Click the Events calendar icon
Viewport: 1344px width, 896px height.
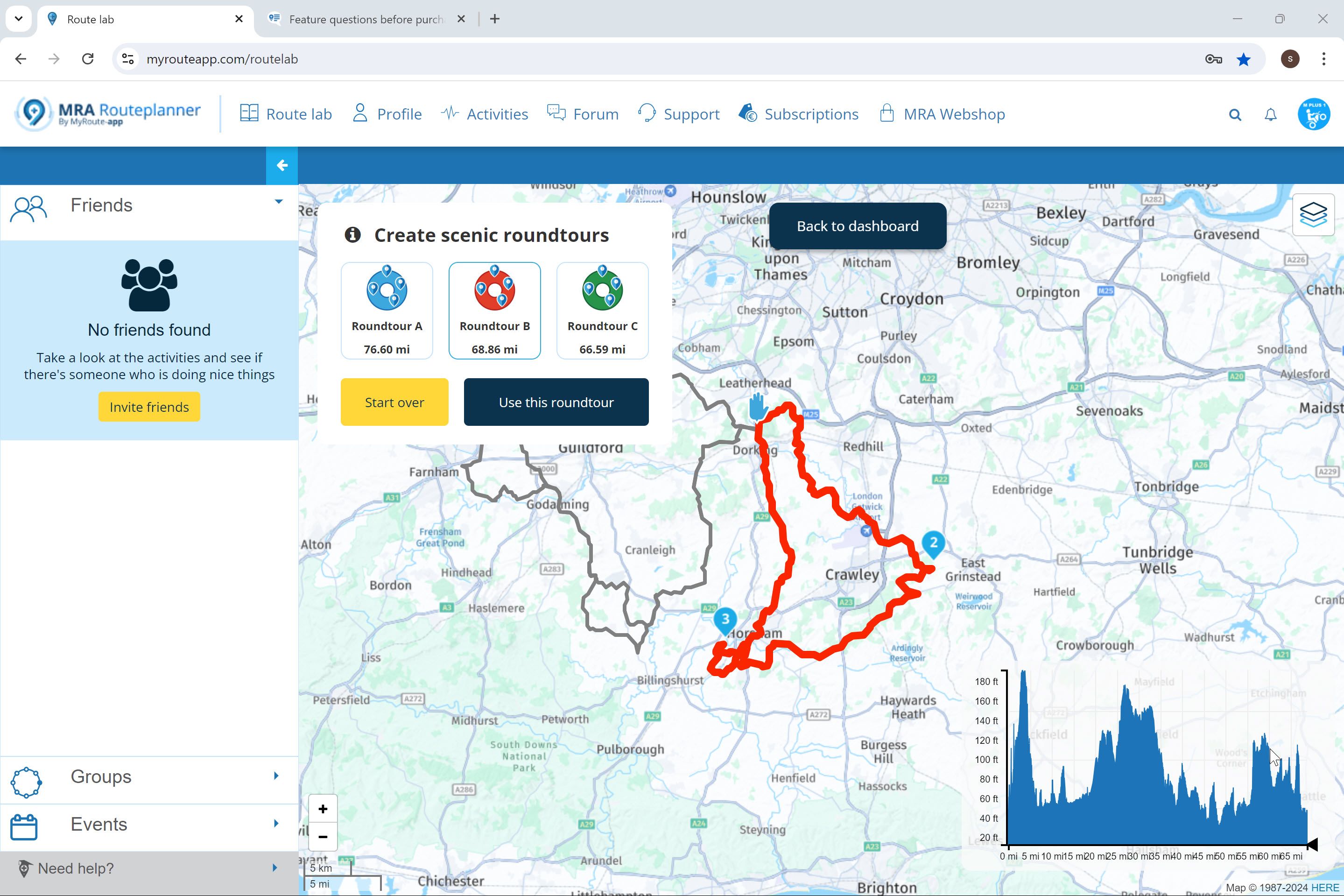tap(24, 827)
